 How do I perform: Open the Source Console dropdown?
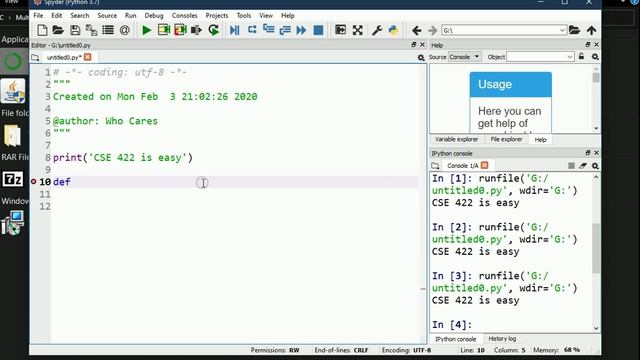(465, 57)
